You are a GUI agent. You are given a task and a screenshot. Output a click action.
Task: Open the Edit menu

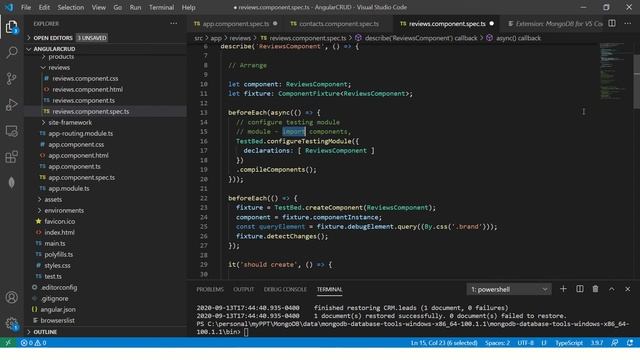tap(44, 7)
